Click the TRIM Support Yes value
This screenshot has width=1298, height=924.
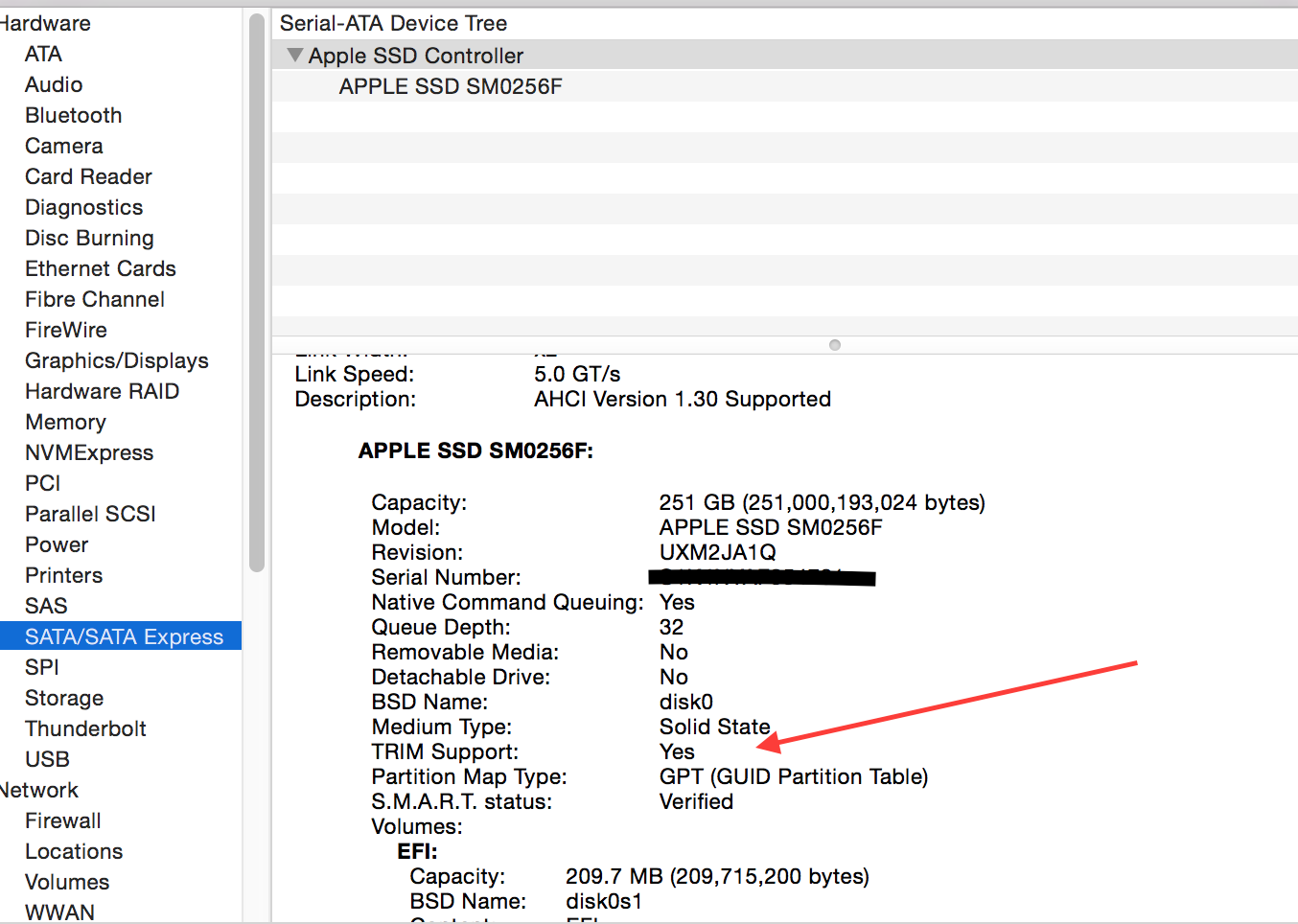coord(677,751)
